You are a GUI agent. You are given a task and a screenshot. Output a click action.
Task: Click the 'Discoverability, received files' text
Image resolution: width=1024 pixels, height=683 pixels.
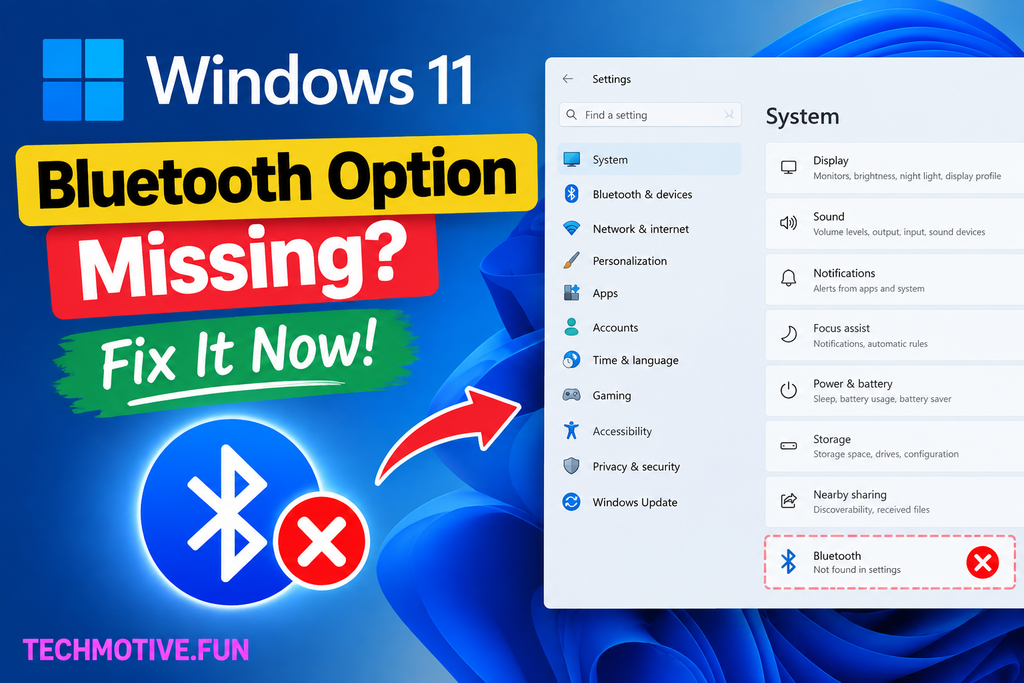click(871, 509)
